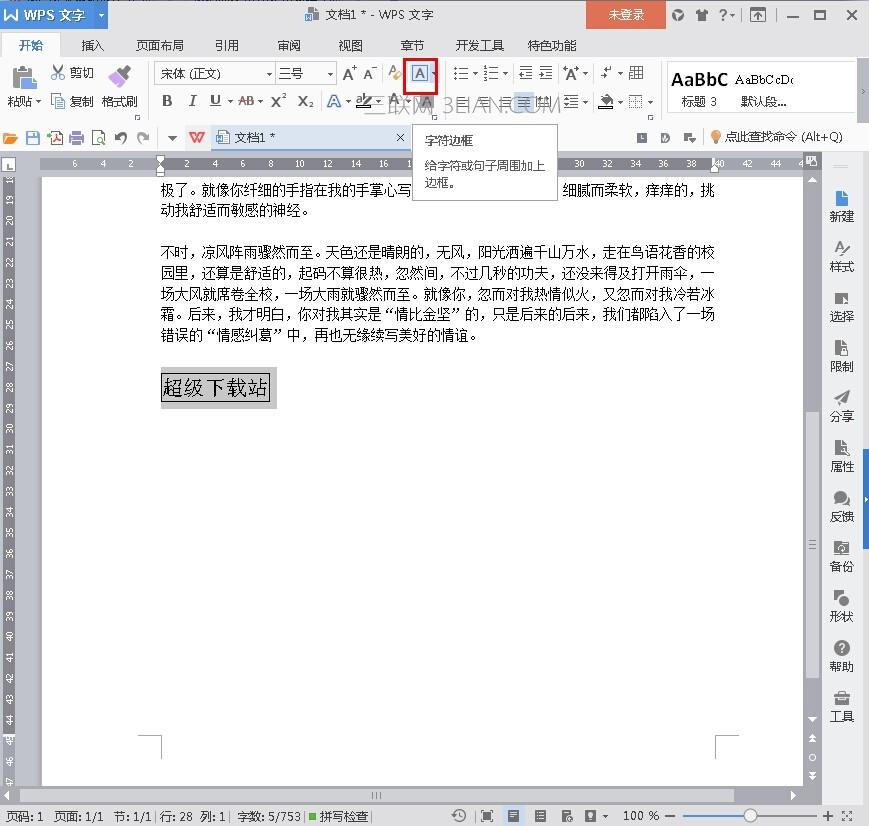The image size is (869, 826).
Task: Click the 未登录 login button
Action: pos(627,15)
